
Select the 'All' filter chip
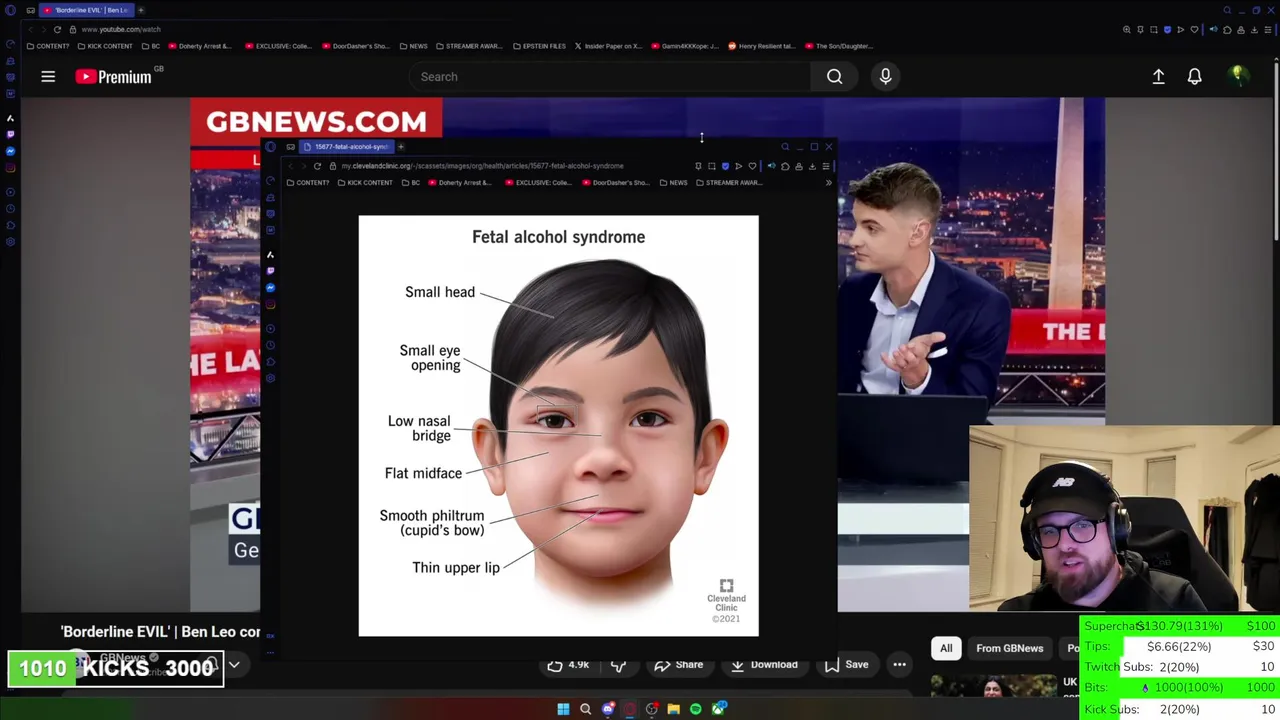[946, 648]
